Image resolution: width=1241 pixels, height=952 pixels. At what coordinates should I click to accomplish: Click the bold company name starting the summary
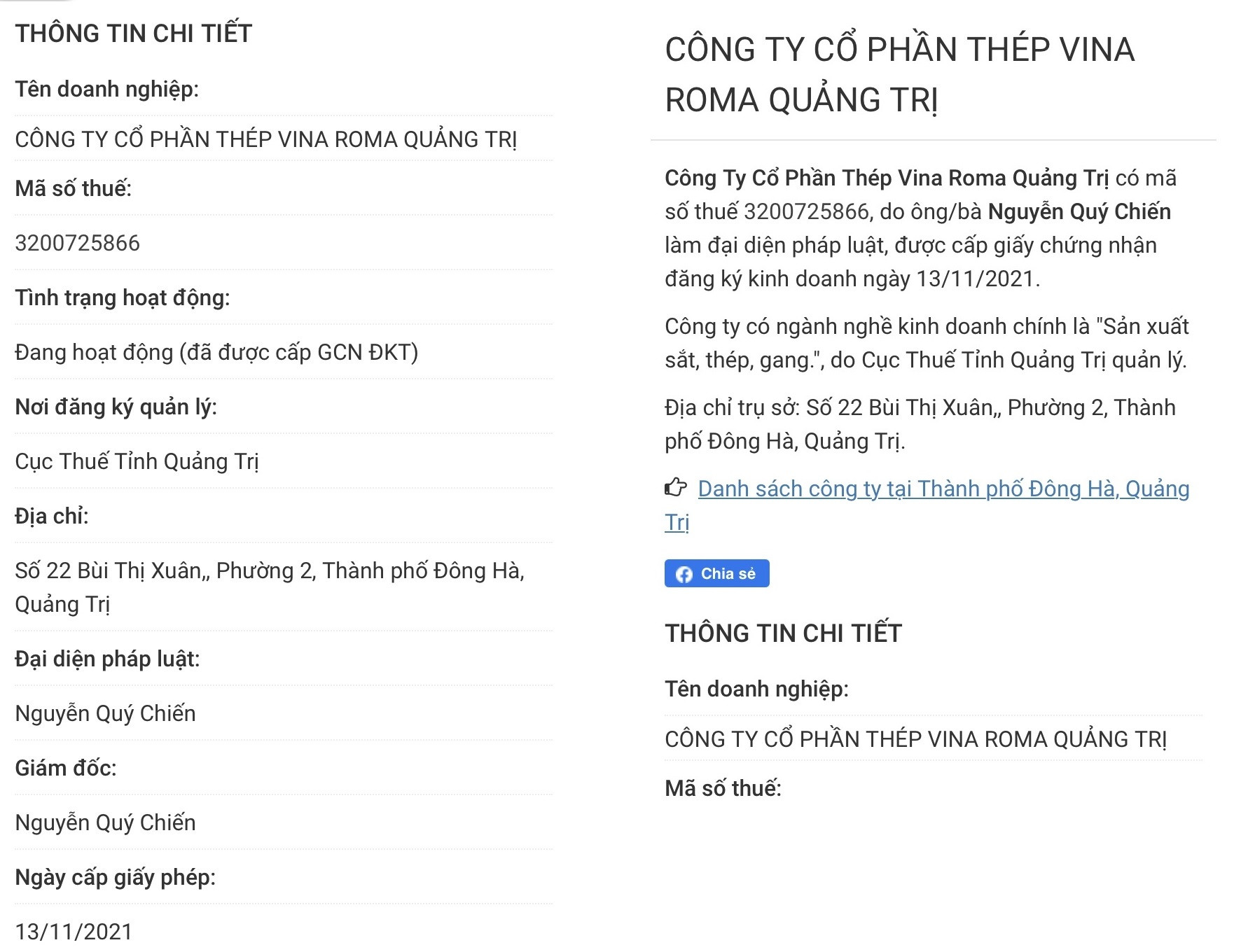coord(886,178)
